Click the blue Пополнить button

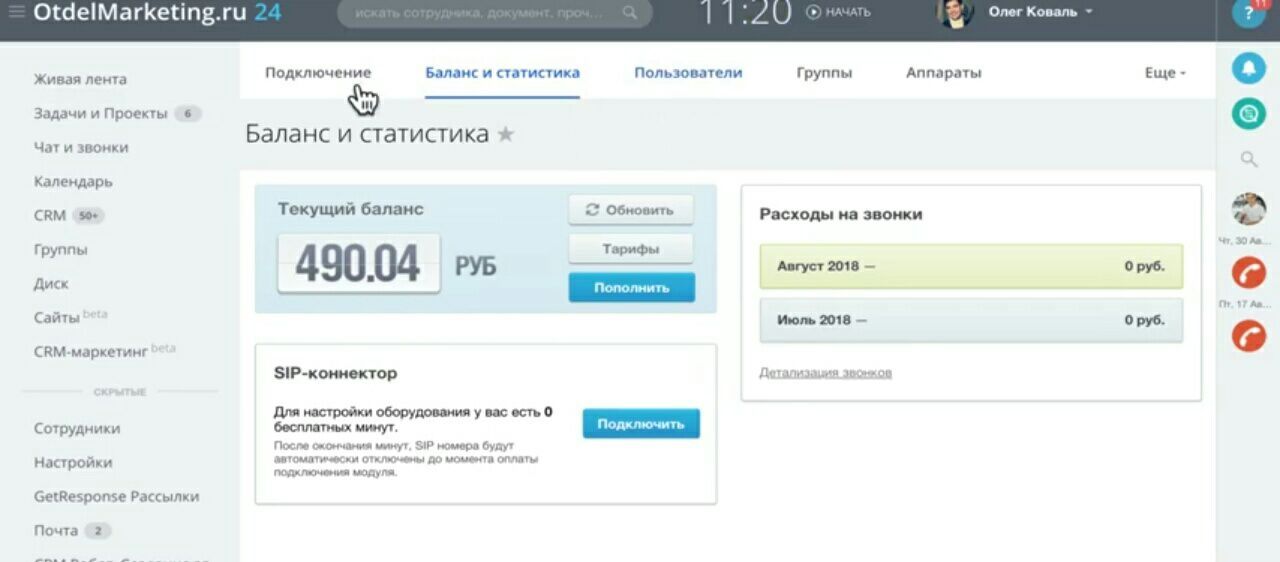pos(631,287)
